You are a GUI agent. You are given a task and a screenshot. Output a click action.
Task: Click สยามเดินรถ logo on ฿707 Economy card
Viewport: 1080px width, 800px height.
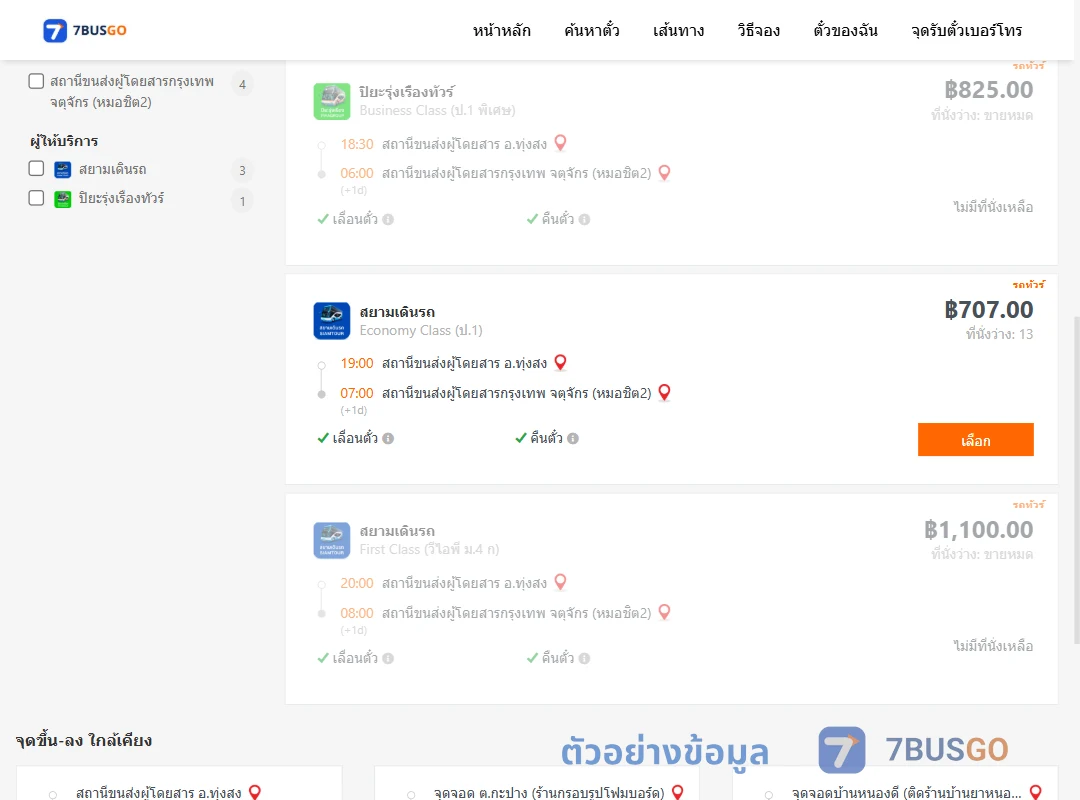pos(332,321)
